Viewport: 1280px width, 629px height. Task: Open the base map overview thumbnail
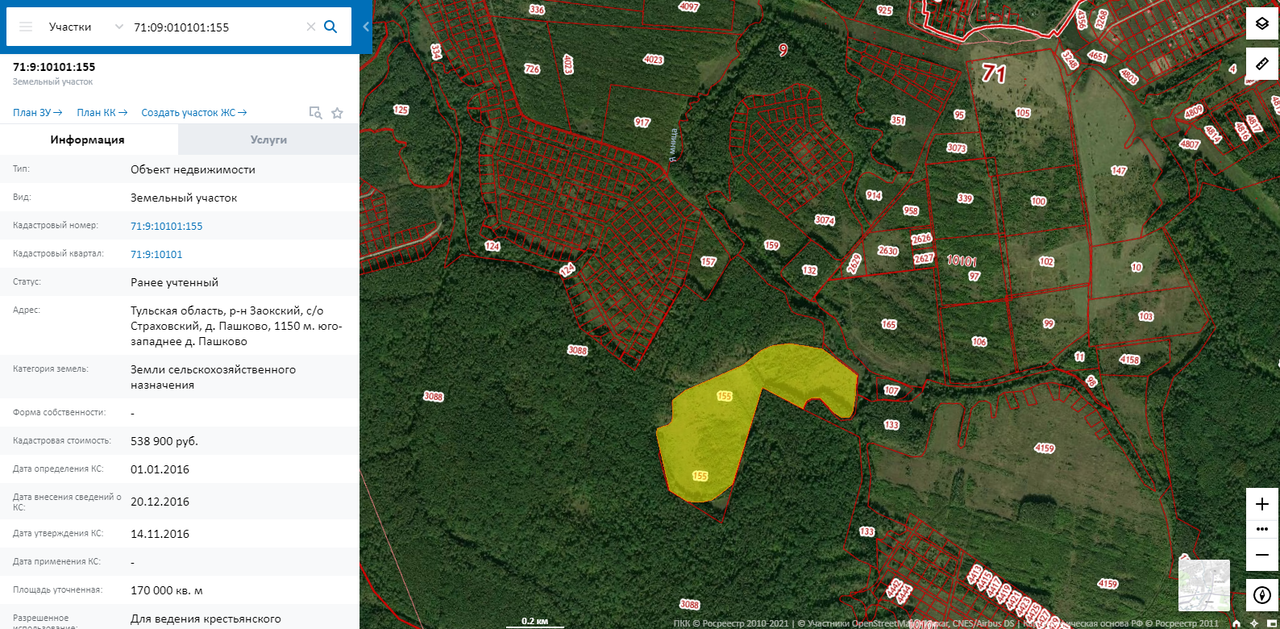[x=1204, y=585]
